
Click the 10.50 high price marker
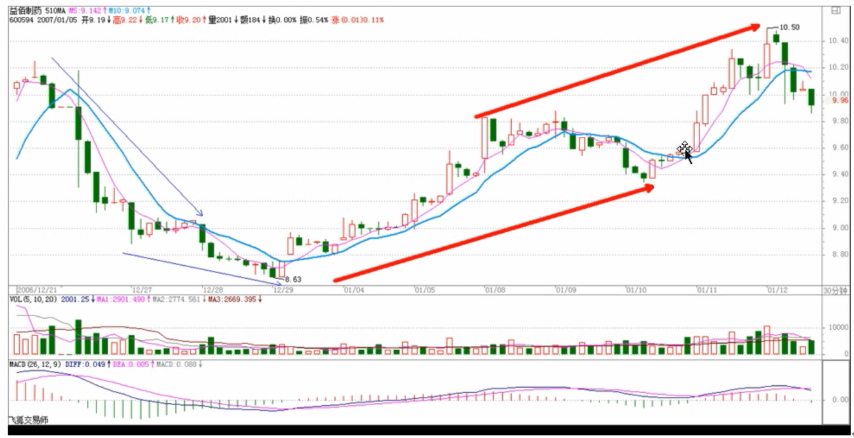point(789,27)
